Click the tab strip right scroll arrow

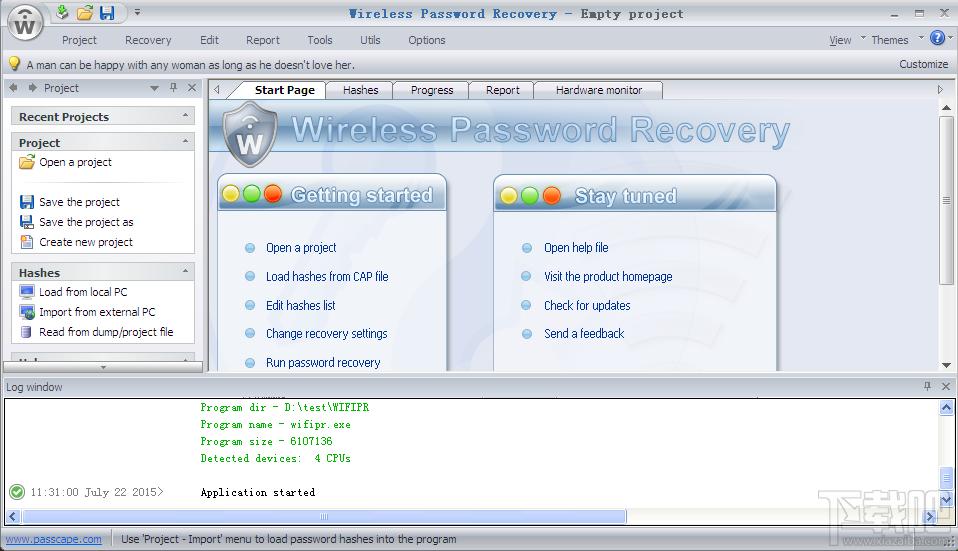point(940,90)
